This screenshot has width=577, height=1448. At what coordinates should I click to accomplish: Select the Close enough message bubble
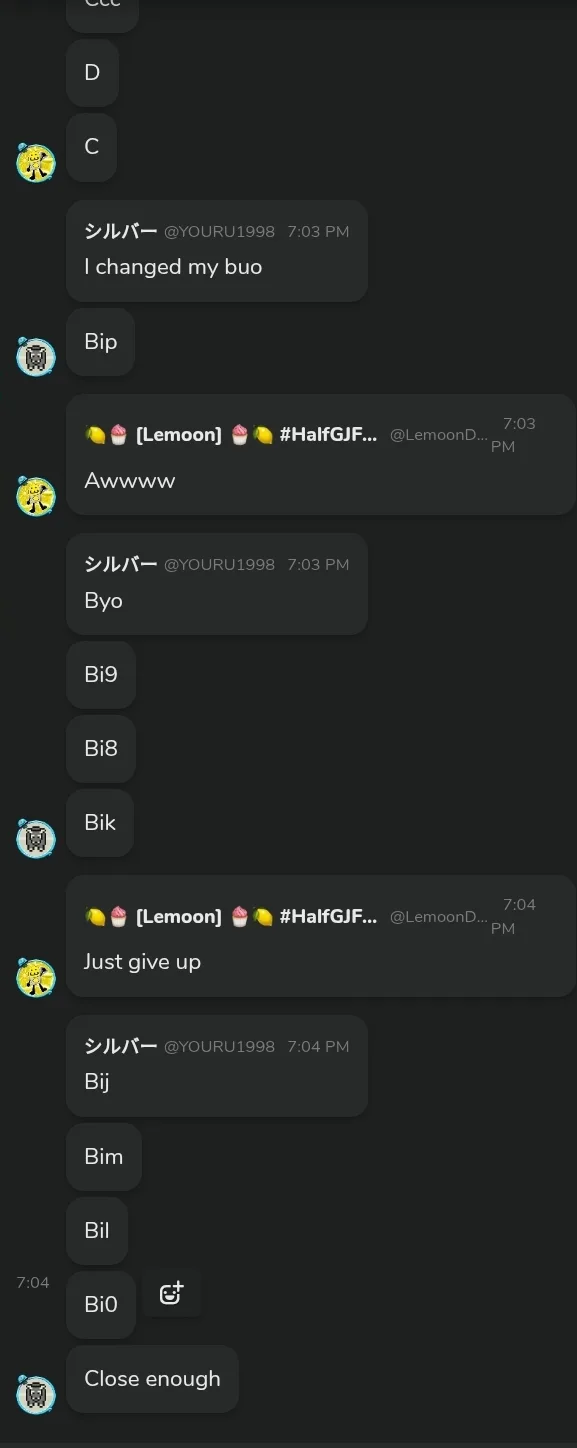point(152,1379)
